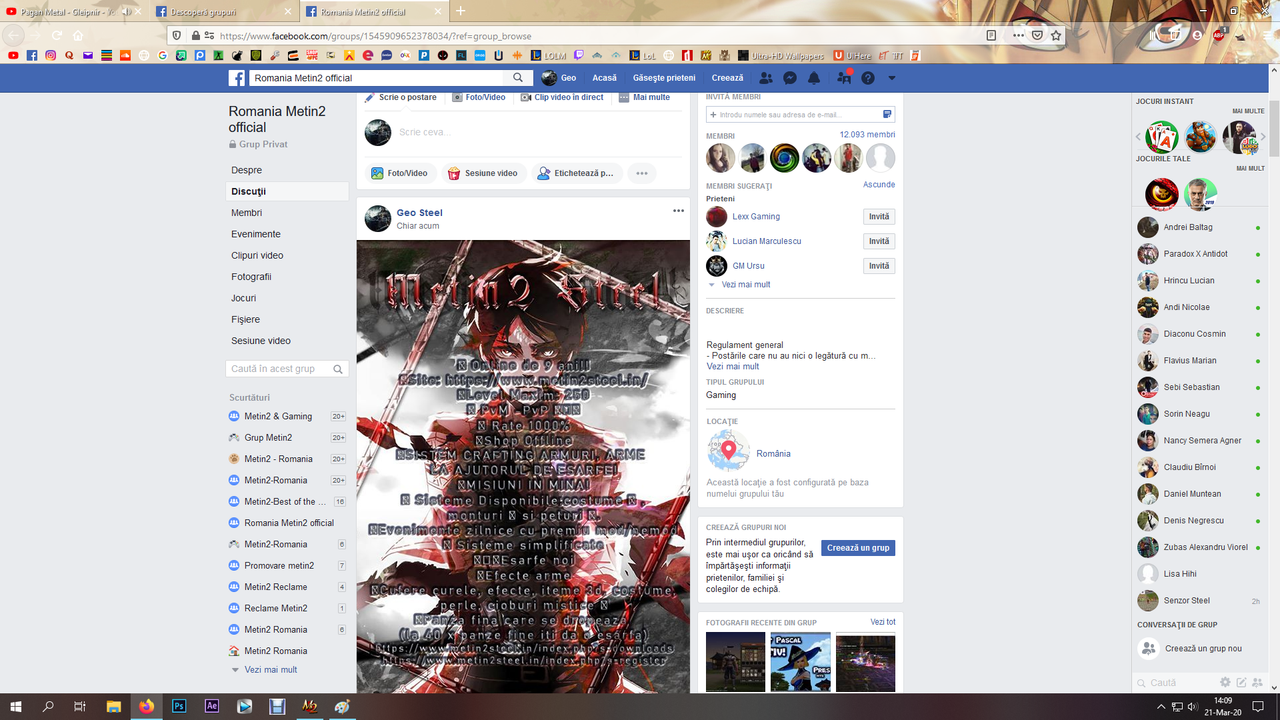Click the Creează un grup blue button
Image resolution: width=1280 pixels, height=720 pixels.
coord(858,548)
